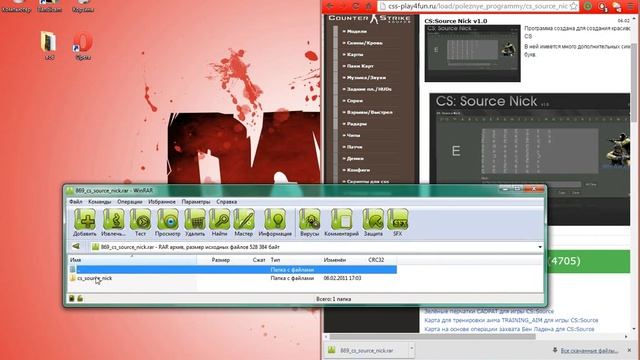Image resolution: width=640 pixels, height=360 pixels.
Task: Bookmark the page with the star icon
Action: click(x=573, y=6)
